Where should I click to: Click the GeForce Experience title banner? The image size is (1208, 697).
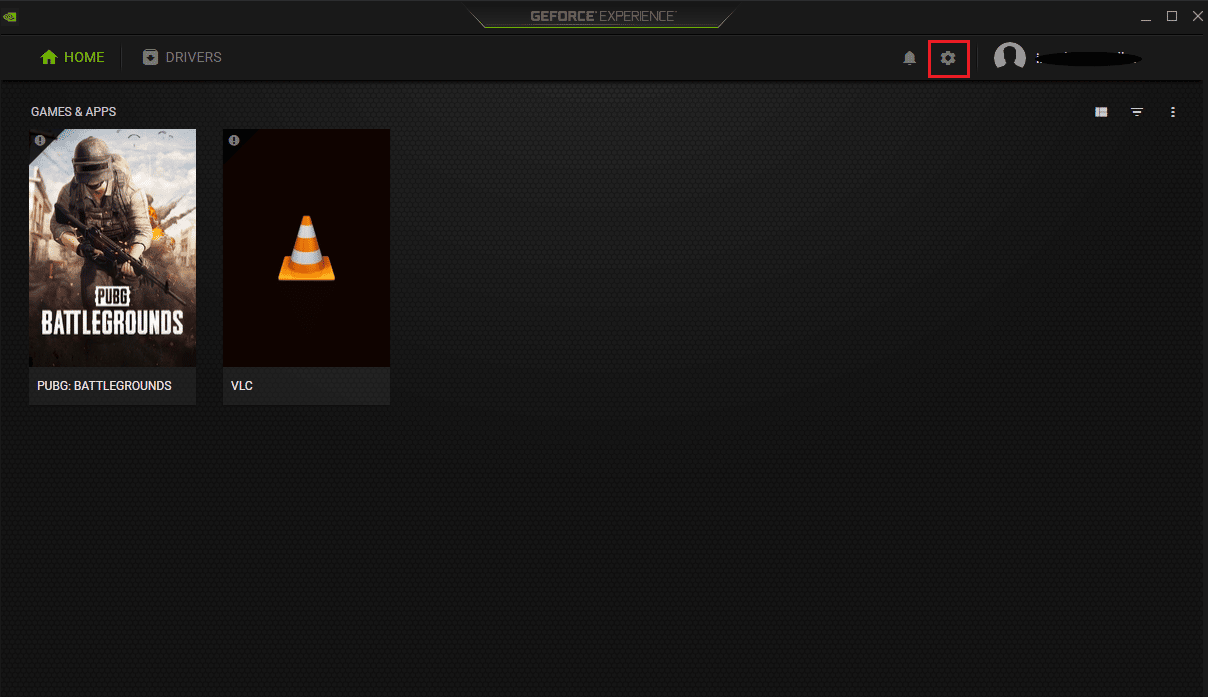(x=603, y=16)
